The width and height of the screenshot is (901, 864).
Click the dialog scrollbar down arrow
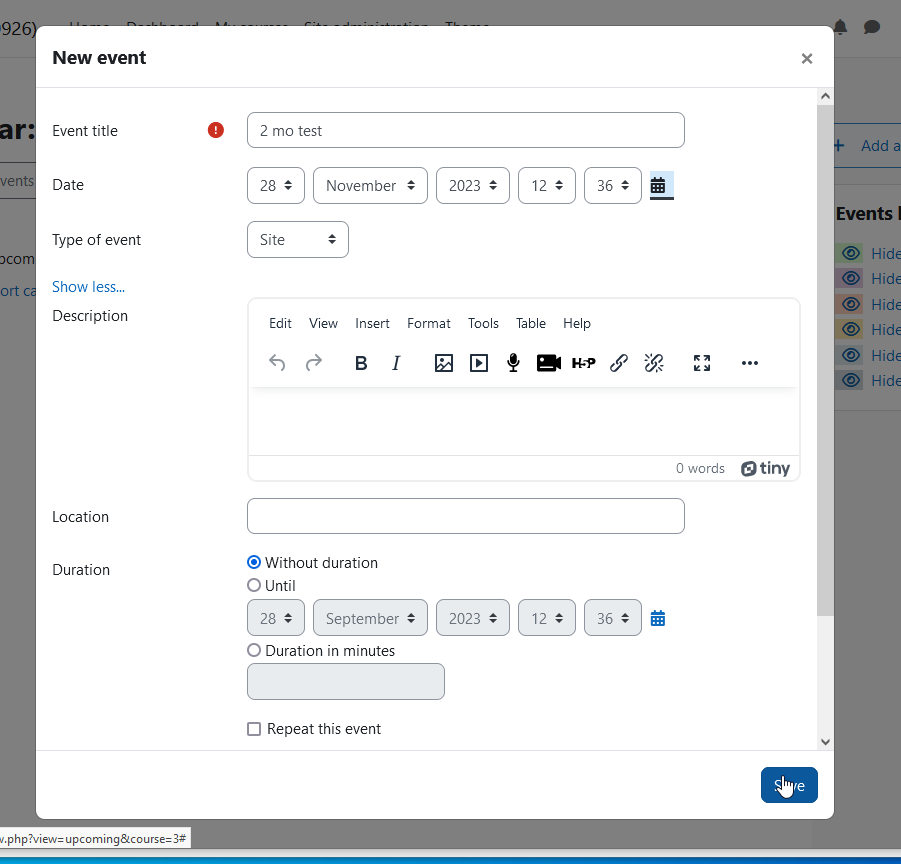(x=825, y=742)
